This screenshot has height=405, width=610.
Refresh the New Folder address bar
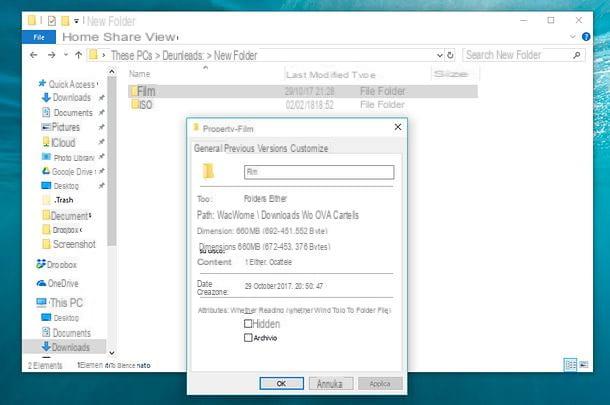pos(450,55)
